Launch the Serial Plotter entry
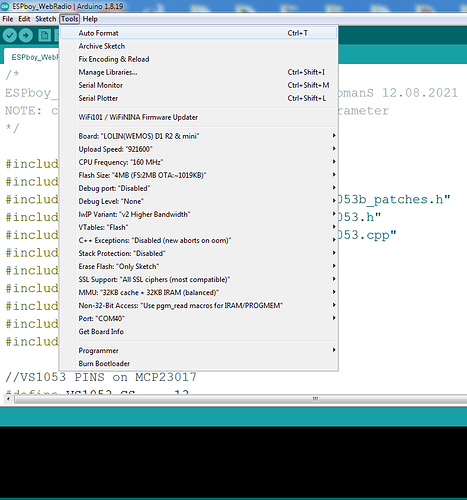 click(x=199, y=98)
